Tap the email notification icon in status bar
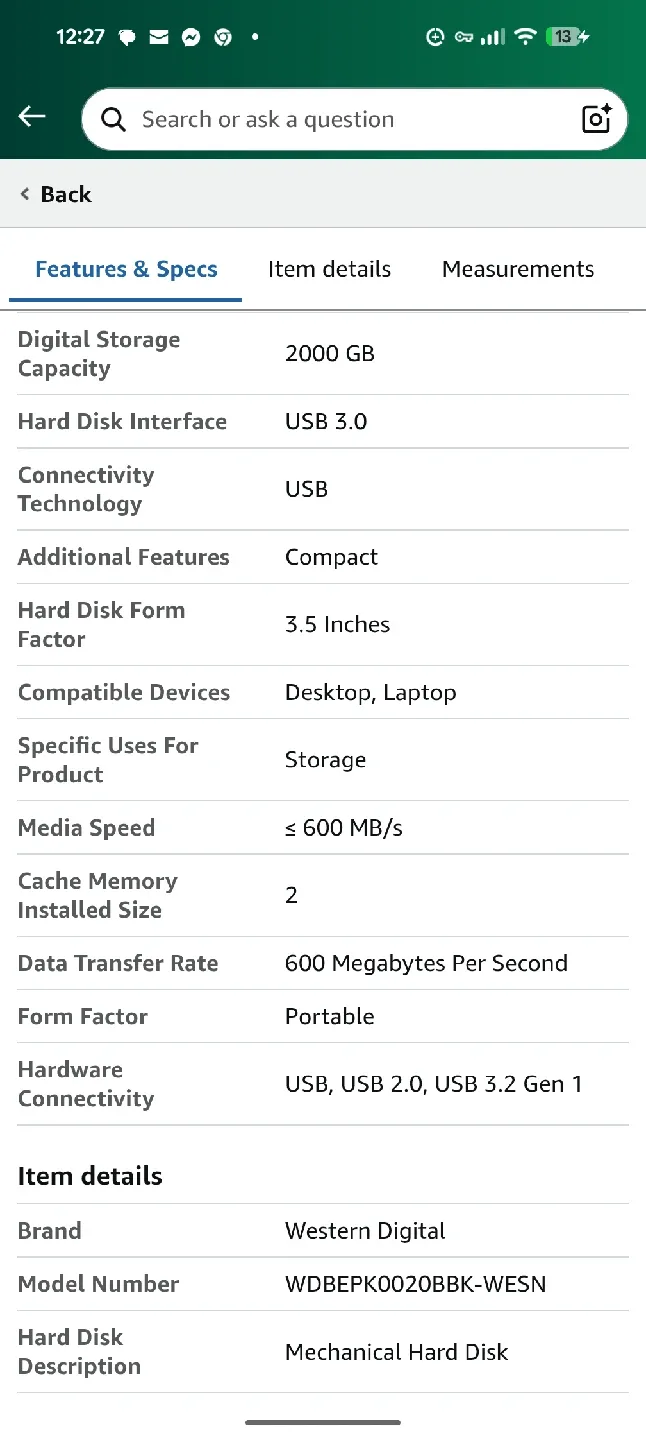Screen dimensions: 646x1440 (x=158, y=37)
